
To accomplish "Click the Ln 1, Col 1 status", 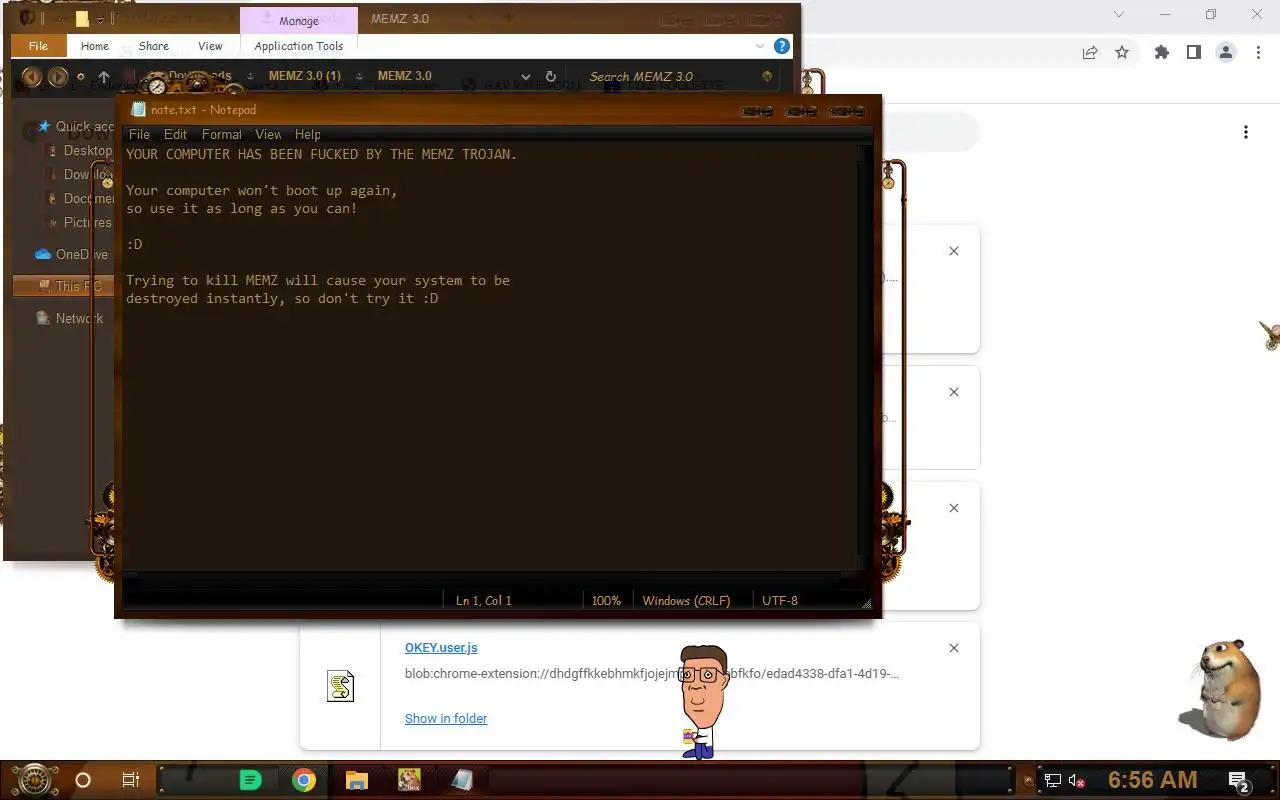I will click(484, 601).
